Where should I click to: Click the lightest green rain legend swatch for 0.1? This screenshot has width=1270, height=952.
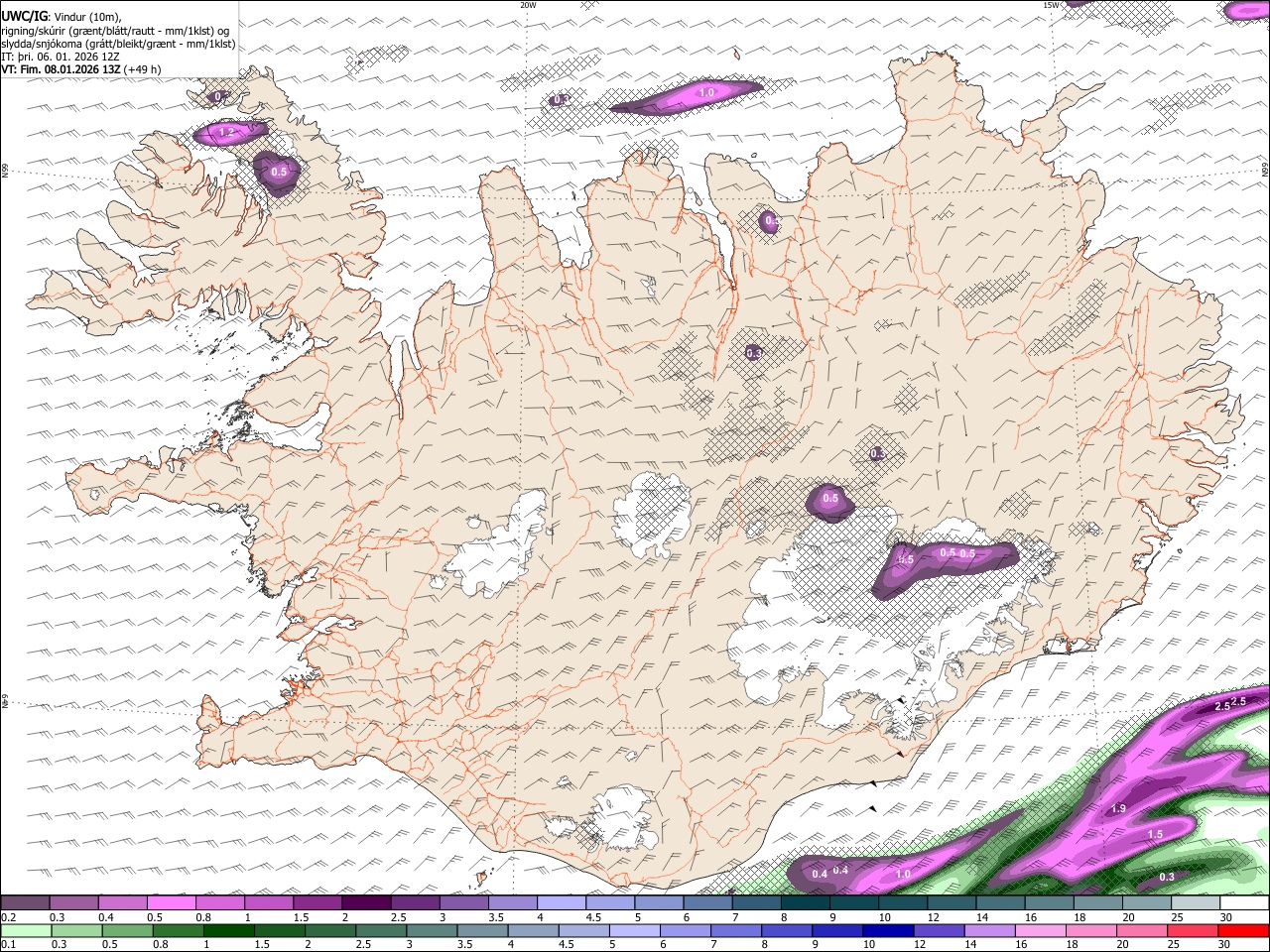tap(26, 931)
